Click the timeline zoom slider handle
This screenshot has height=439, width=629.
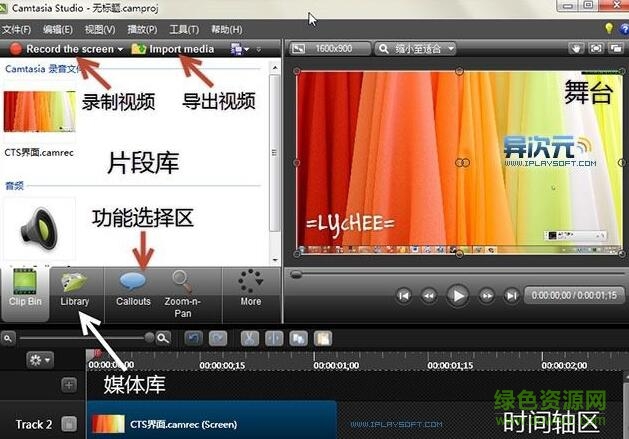pyautogui.click(x=150, y=338)
